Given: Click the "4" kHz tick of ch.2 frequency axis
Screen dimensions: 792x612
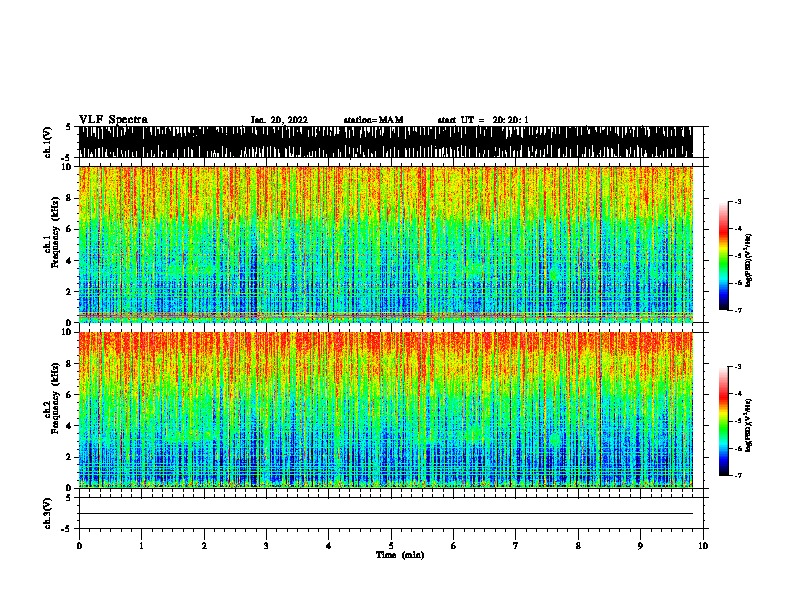Looking at the screenshot, I should 69,426.
